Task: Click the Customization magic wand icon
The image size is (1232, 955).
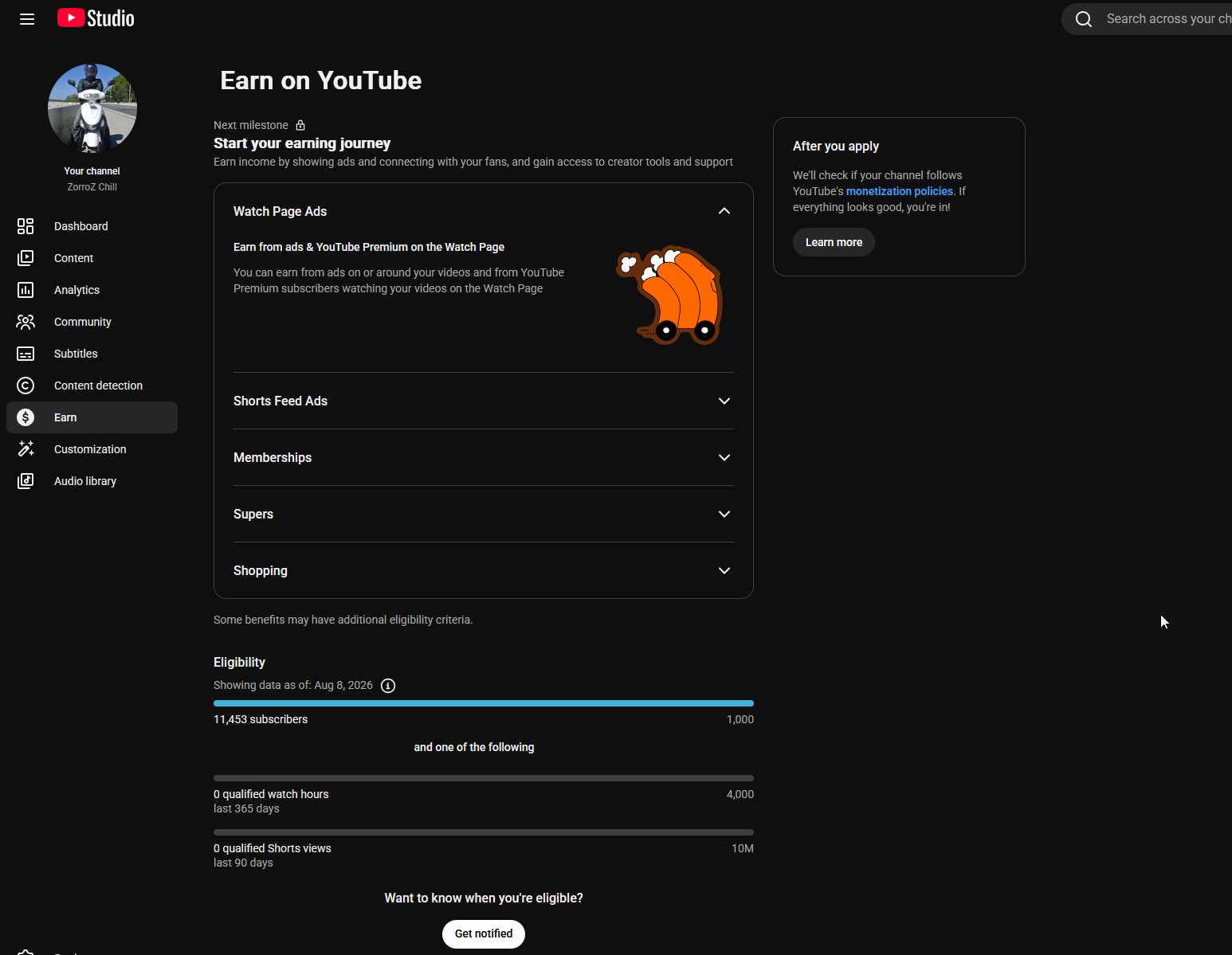Action: click(26, 449)
